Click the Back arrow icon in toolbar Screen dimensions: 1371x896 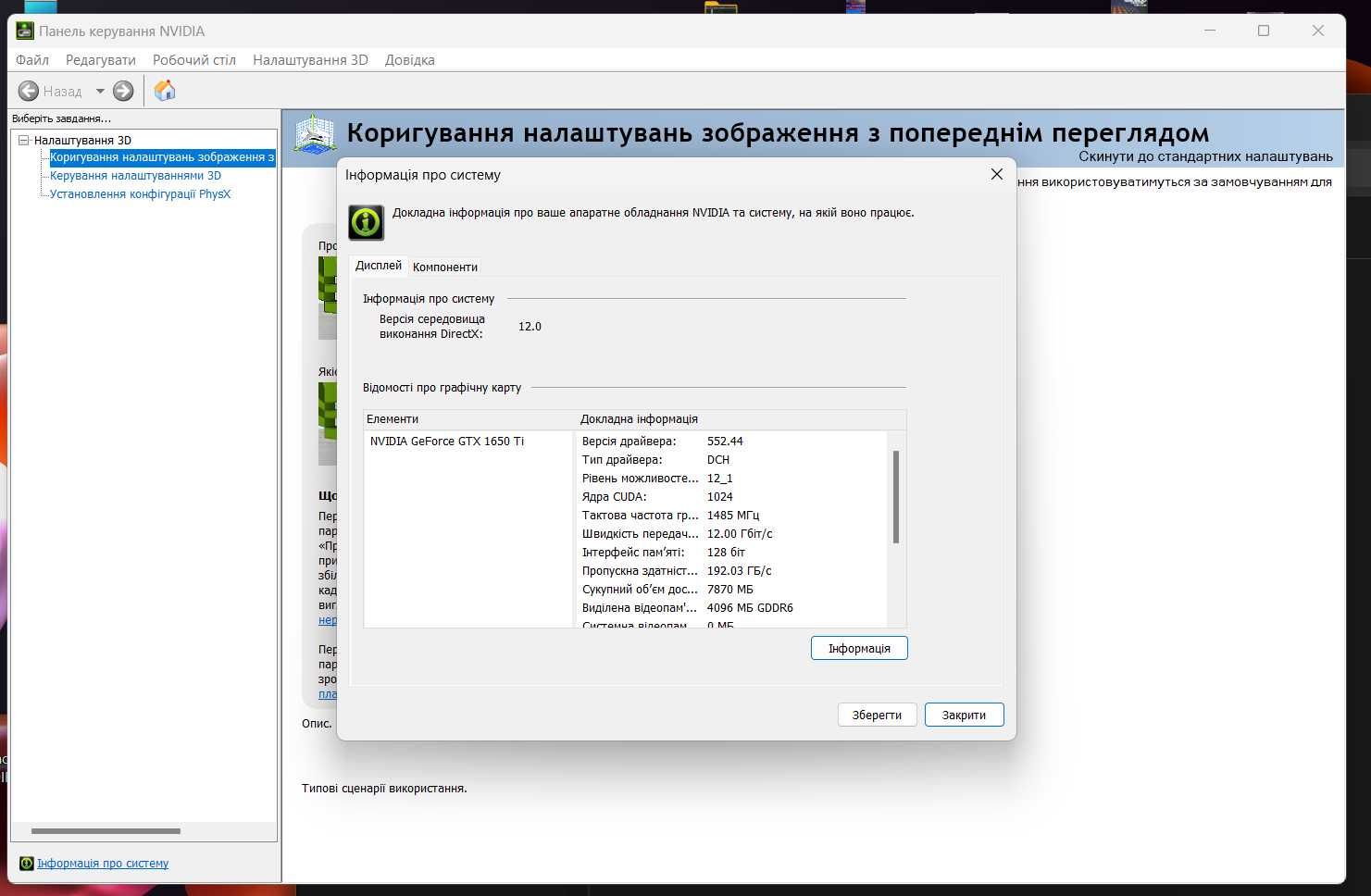(29, 91)
